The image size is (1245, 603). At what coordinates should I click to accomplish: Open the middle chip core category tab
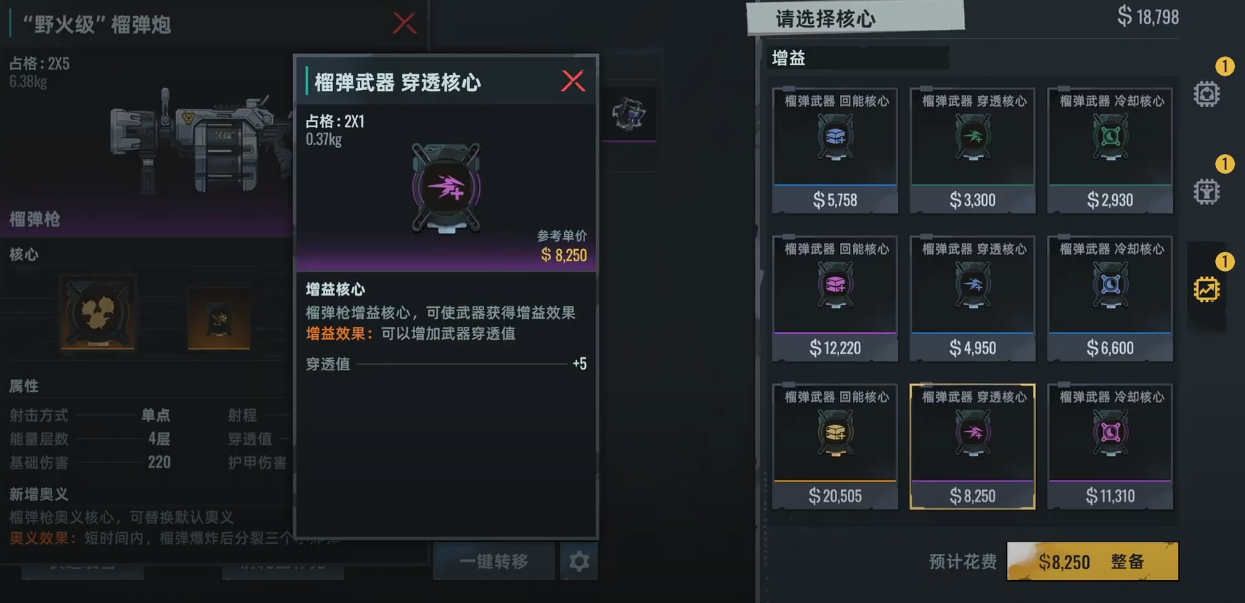(1207, 191)
